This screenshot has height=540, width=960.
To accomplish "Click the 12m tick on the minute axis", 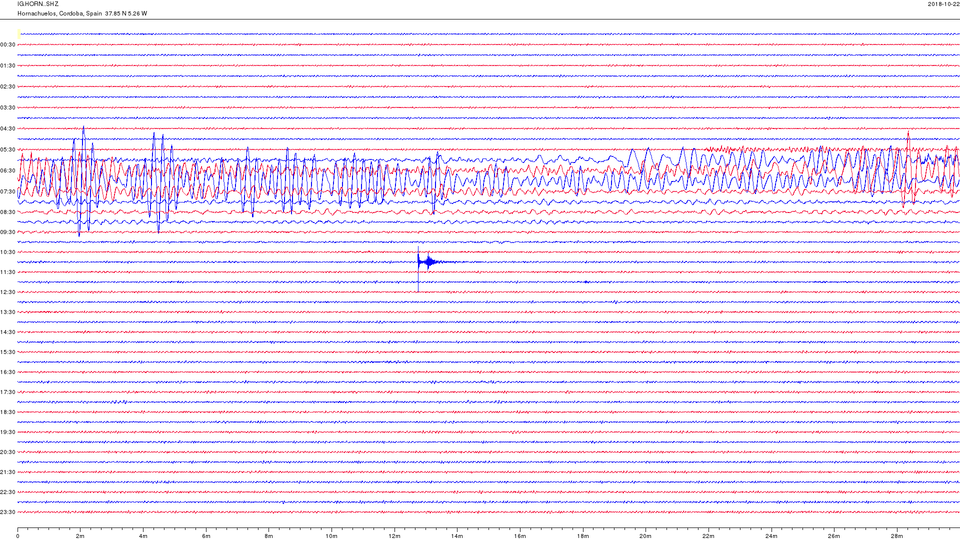I will tap(394, 536).
